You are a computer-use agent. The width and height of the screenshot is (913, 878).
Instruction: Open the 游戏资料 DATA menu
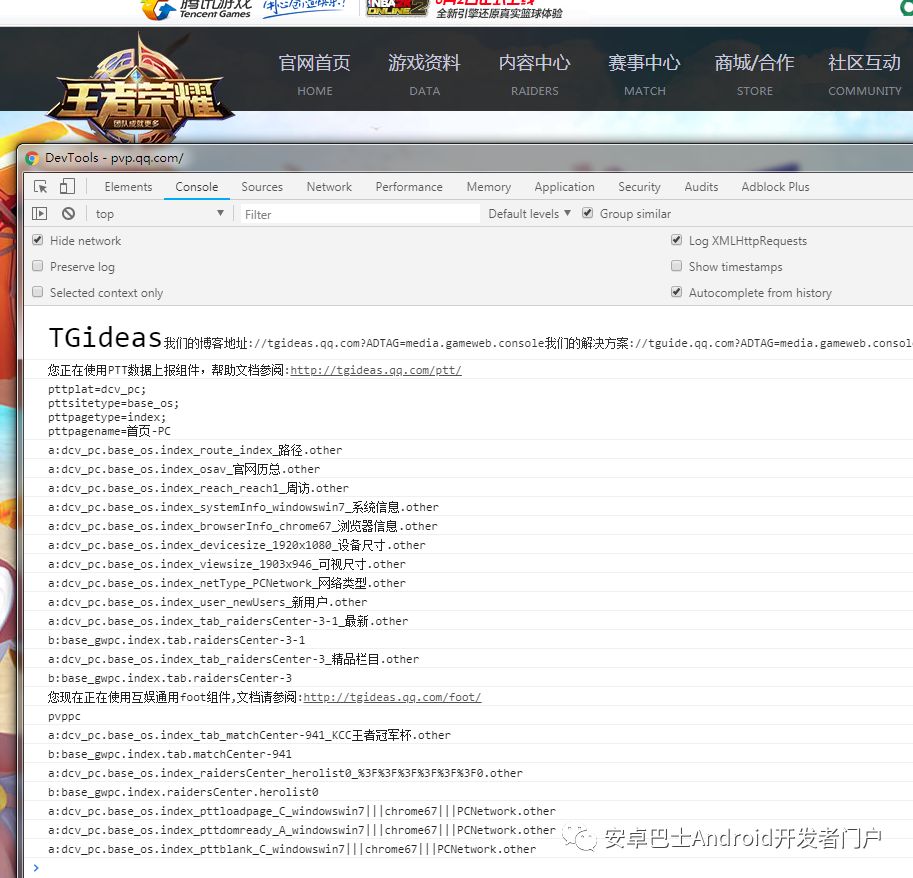(424, 75)
